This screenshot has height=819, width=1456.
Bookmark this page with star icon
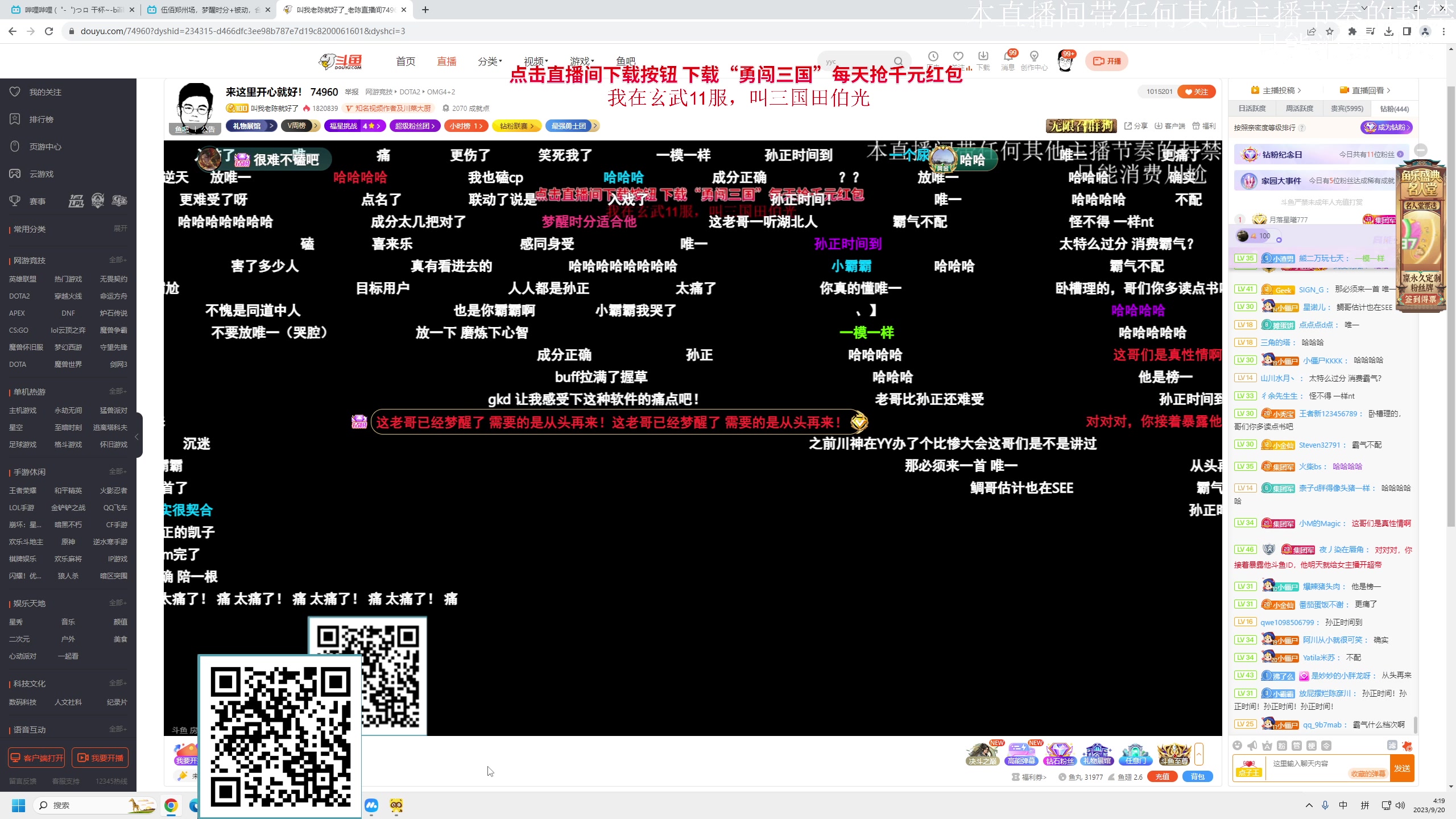click(1330, 31)
